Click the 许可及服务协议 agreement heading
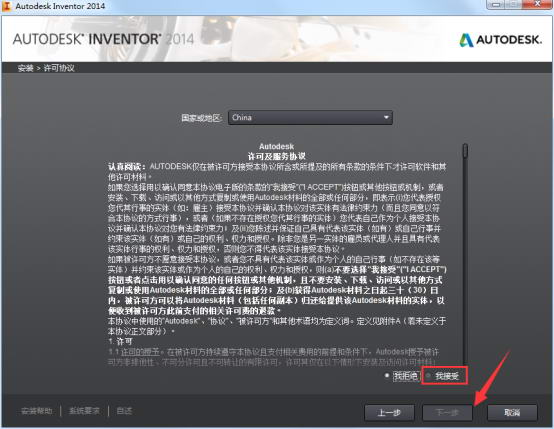The image size is (554, 429). tap(276, 156)
